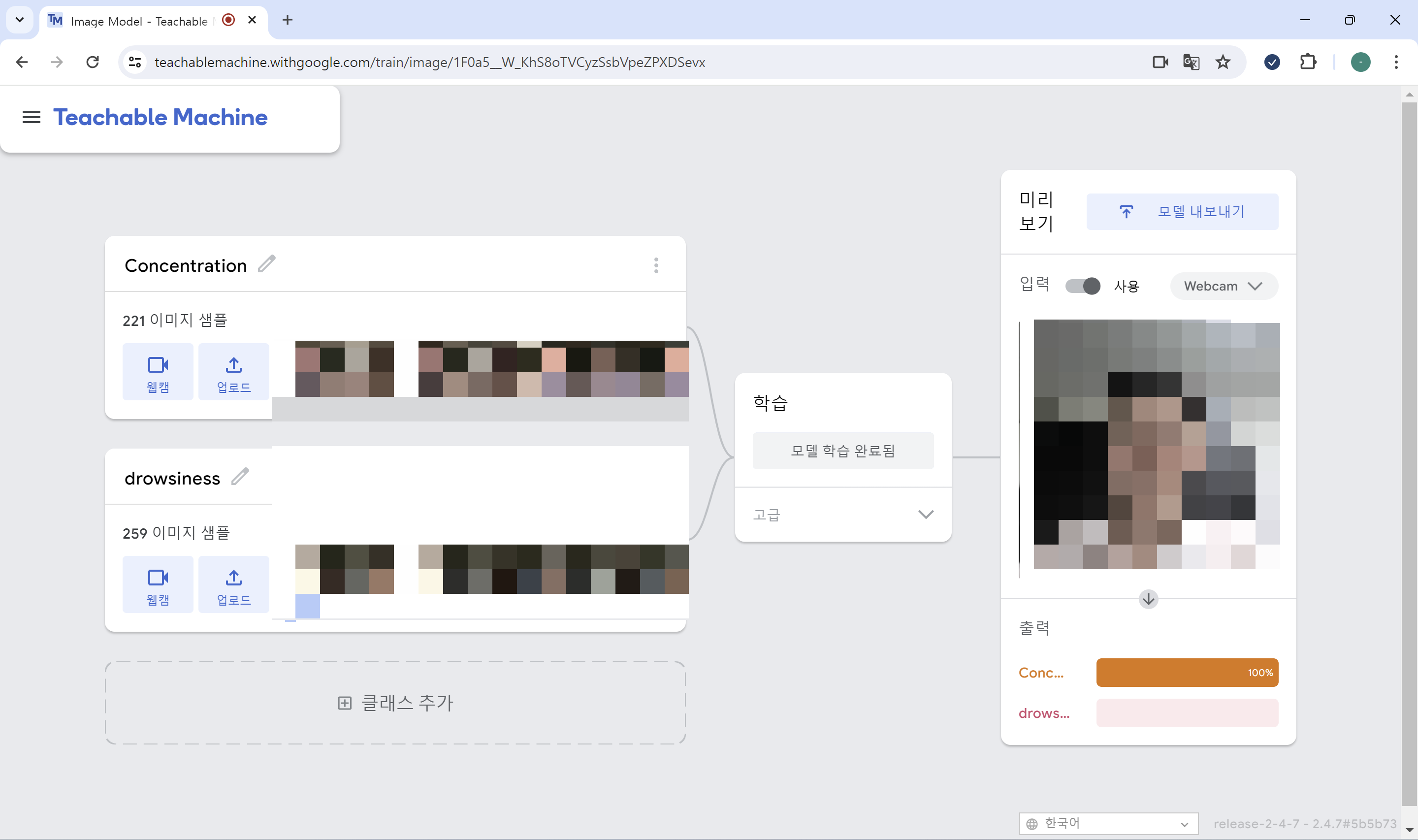Click the 출력 output label

coord(1033,628)
